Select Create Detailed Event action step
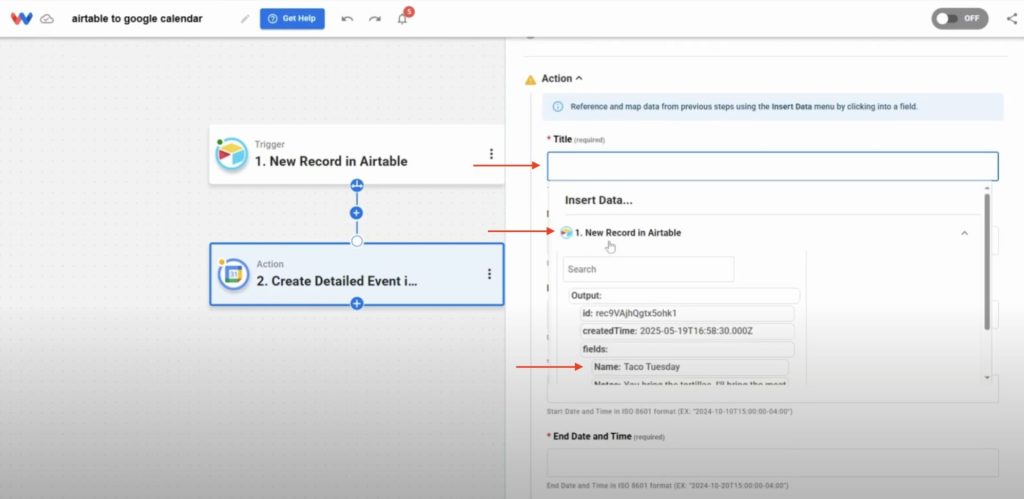 357,274
